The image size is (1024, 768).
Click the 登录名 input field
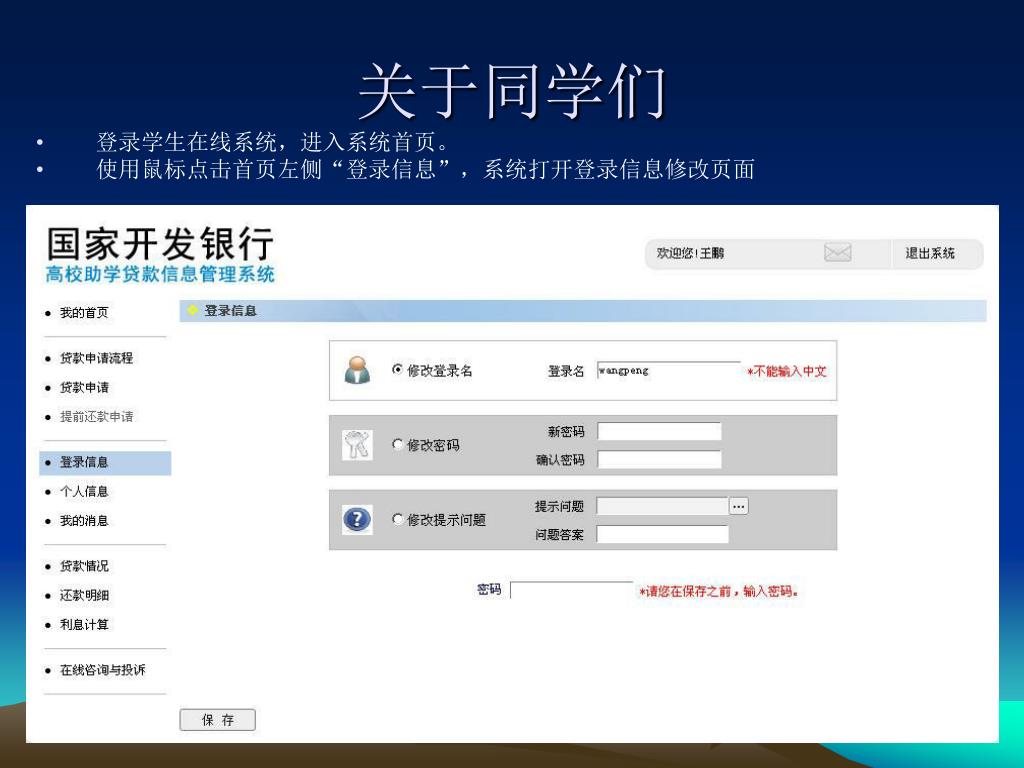(x=668, y=371)
